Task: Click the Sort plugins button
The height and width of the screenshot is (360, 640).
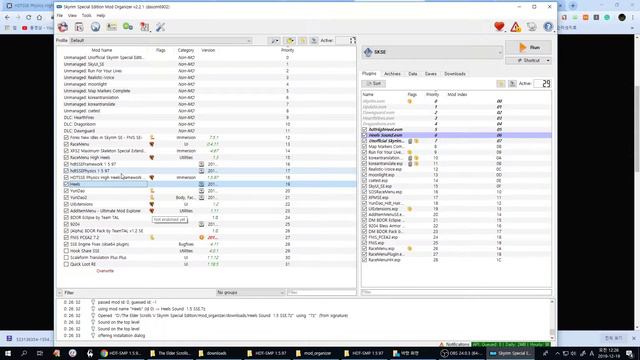Action: (x=373, y=84)
